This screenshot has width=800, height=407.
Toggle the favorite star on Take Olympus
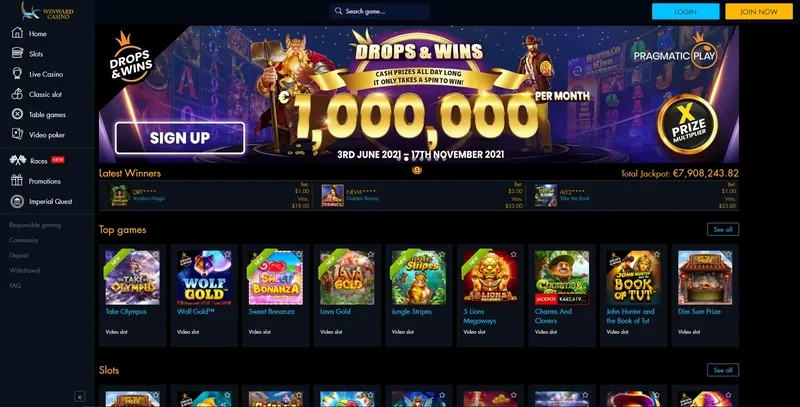pos(156,254)
